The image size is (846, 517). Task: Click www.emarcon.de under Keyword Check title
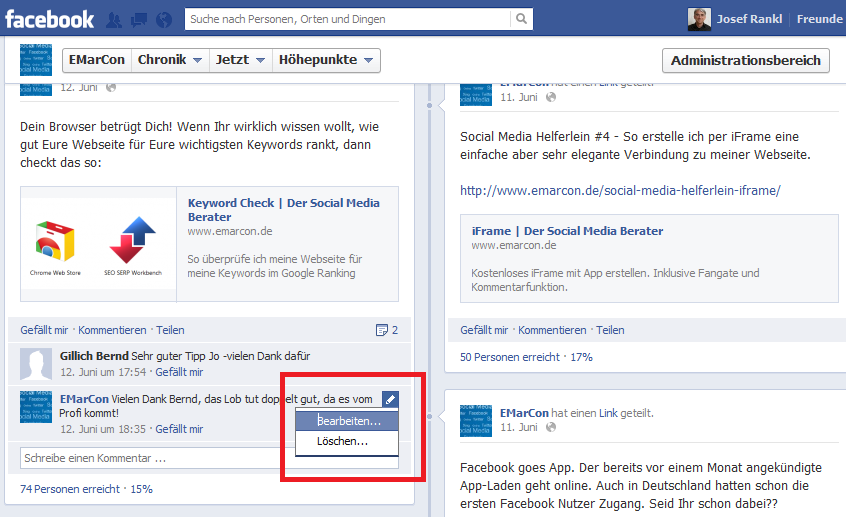(230, 231)
